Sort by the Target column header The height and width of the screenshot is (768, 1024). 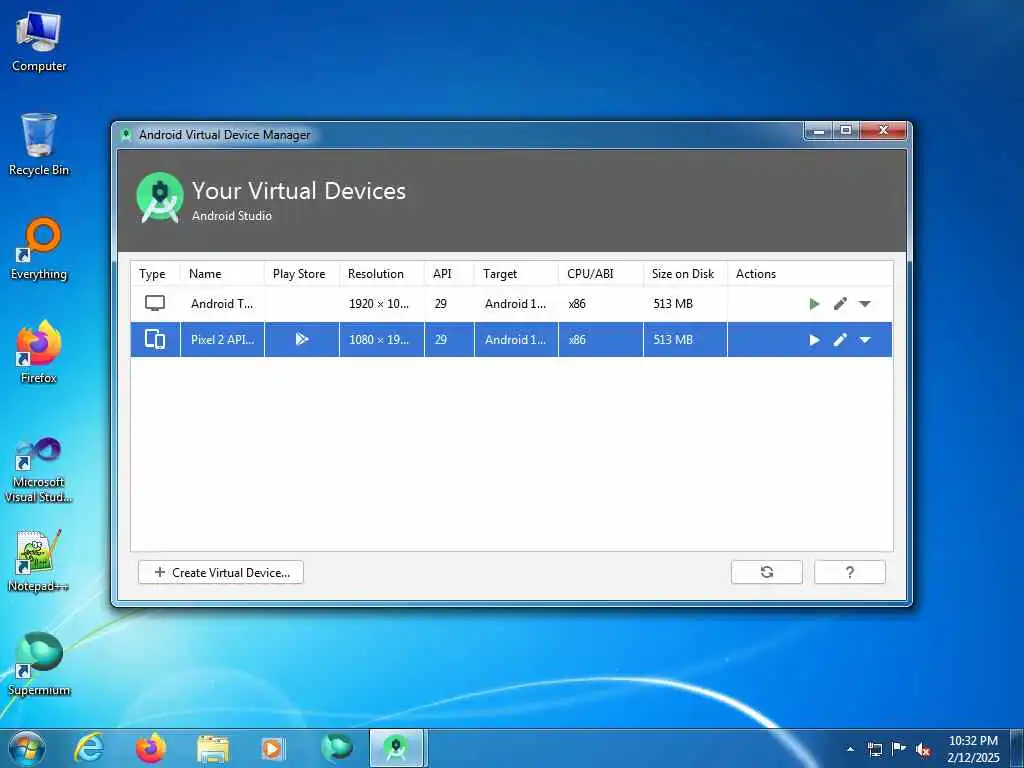[x=516, y=274]
